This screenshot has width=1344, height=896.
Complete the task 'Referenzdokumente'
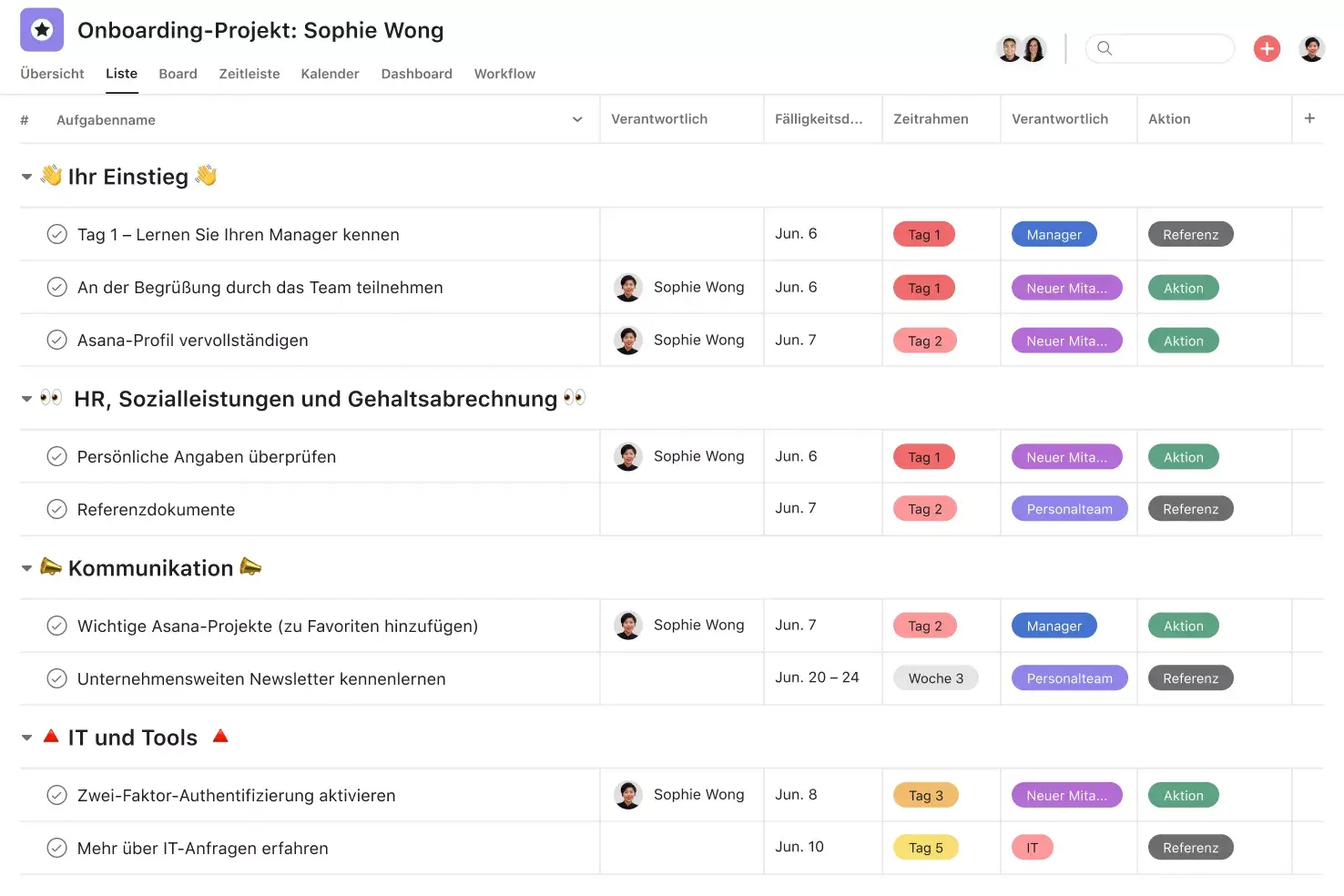pos(56,509)
